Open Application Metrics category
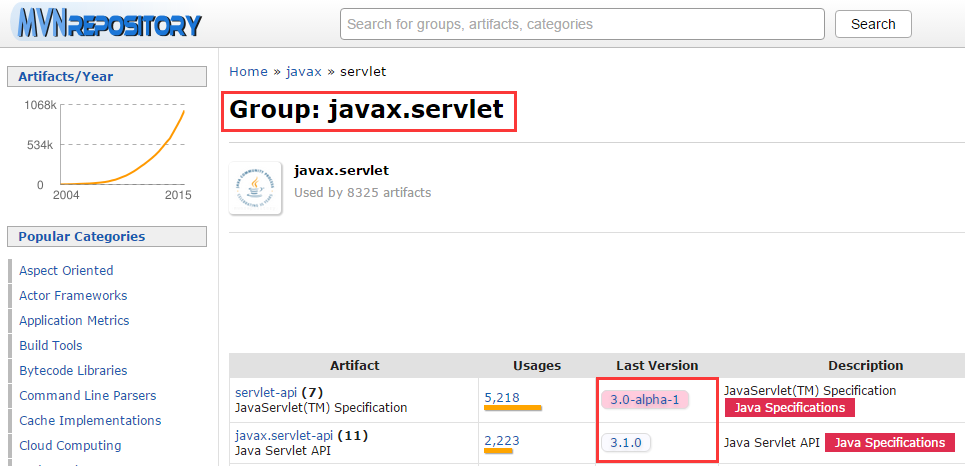Viewport: 965px width, 466px height. 74,321
